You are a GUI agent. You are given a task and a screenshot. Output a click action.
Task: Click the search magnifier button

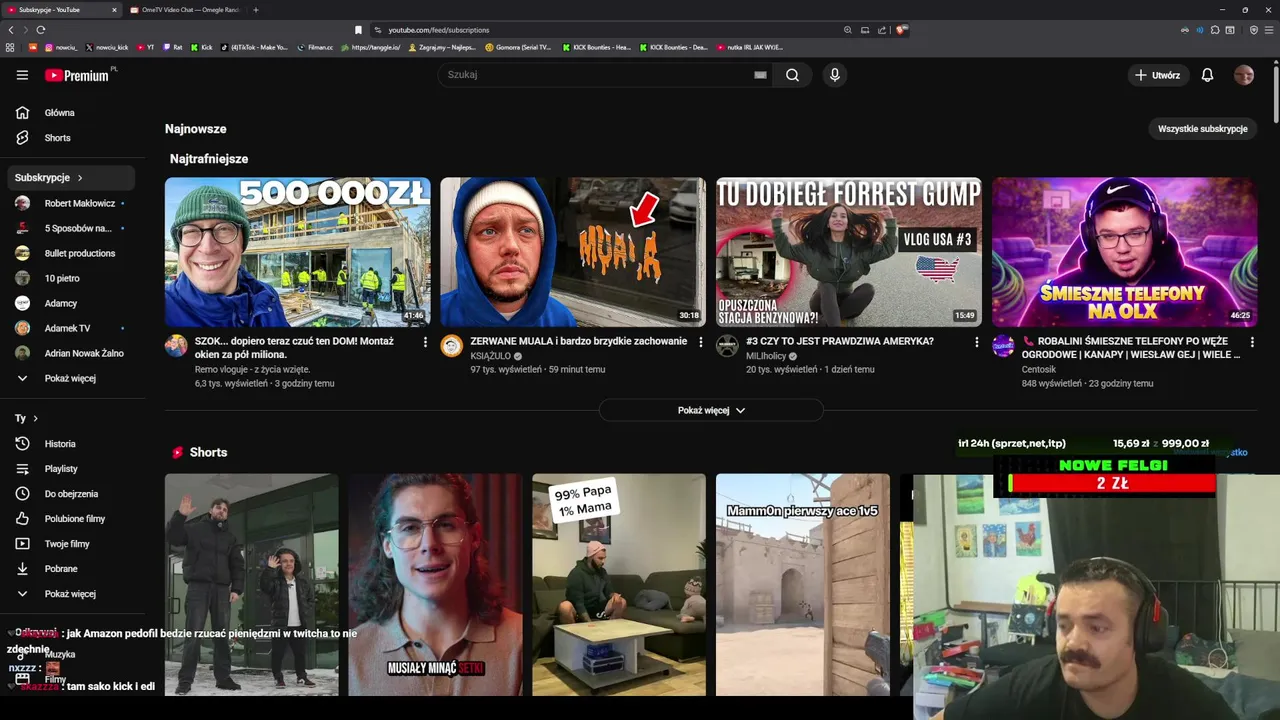pyautogui.click(x=792, y=75)
